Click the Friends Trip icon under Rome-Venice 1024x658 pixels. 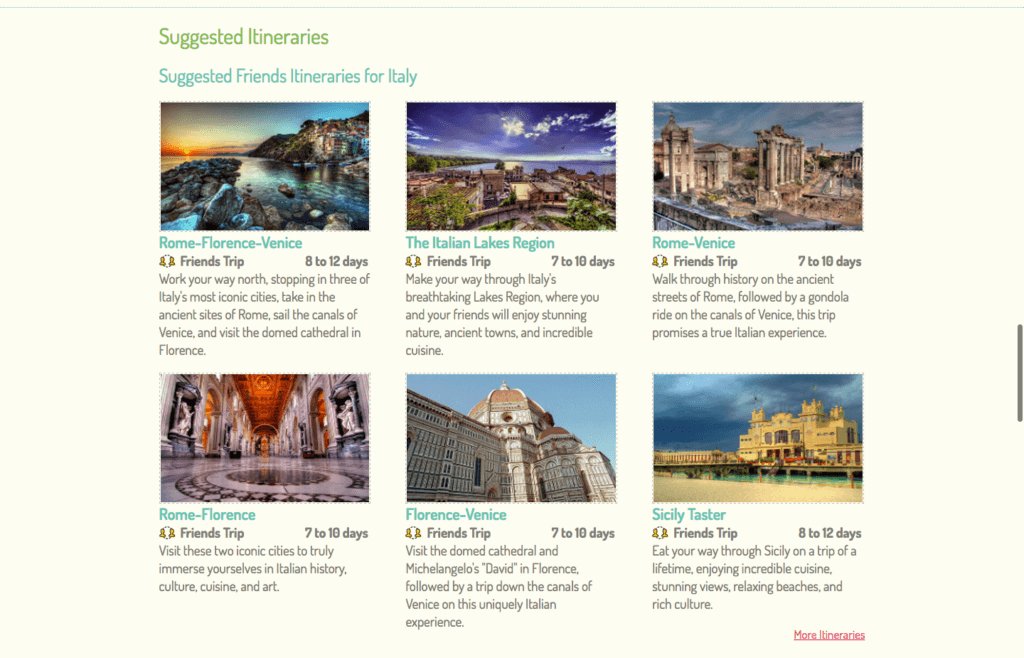coord(660,262)
